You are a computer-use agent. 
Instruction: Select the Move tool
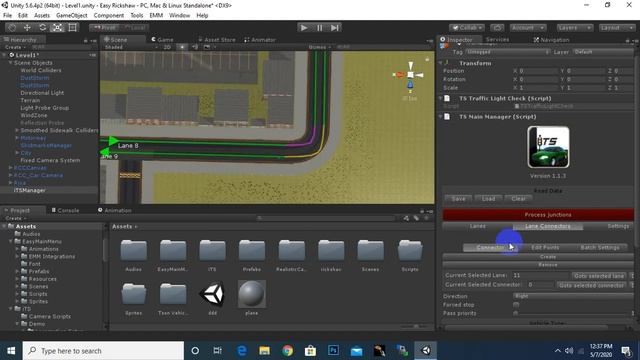(x=27, y=28)
